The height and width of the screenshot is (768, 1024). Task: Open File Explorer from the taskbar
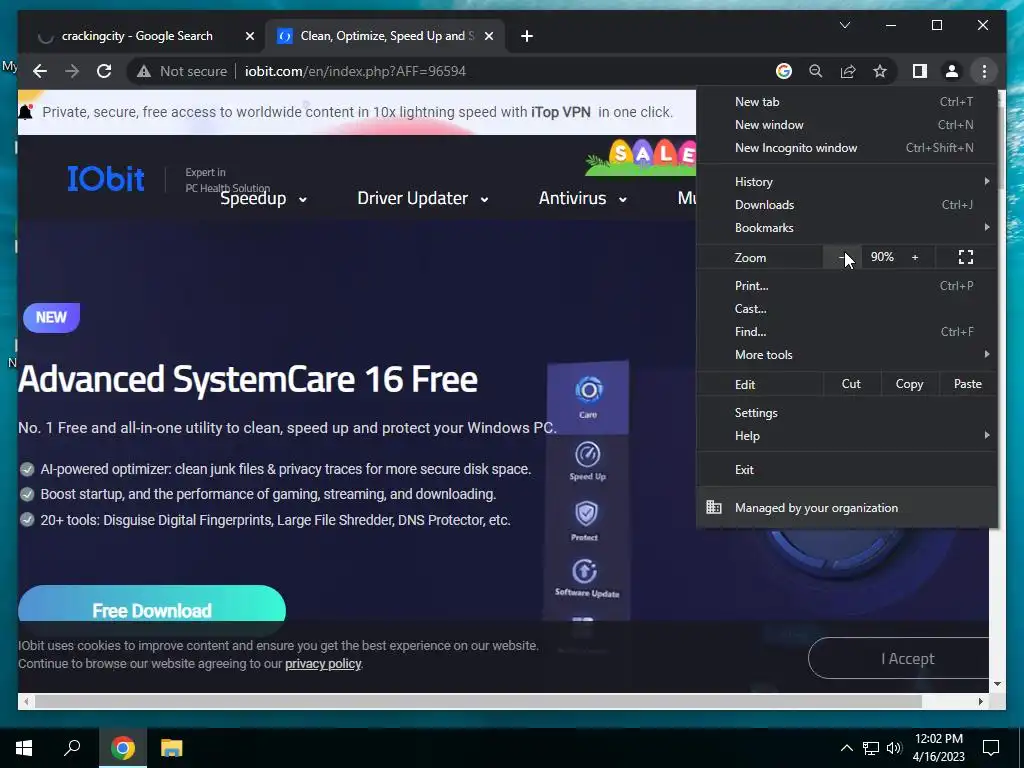[171, 748]
